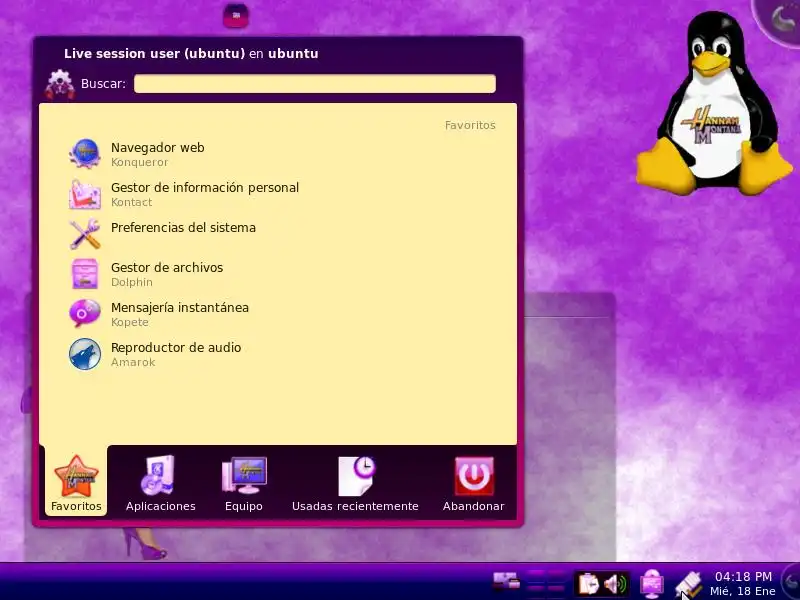
Task: Open Amarok wolf icon
Action: 85,354
